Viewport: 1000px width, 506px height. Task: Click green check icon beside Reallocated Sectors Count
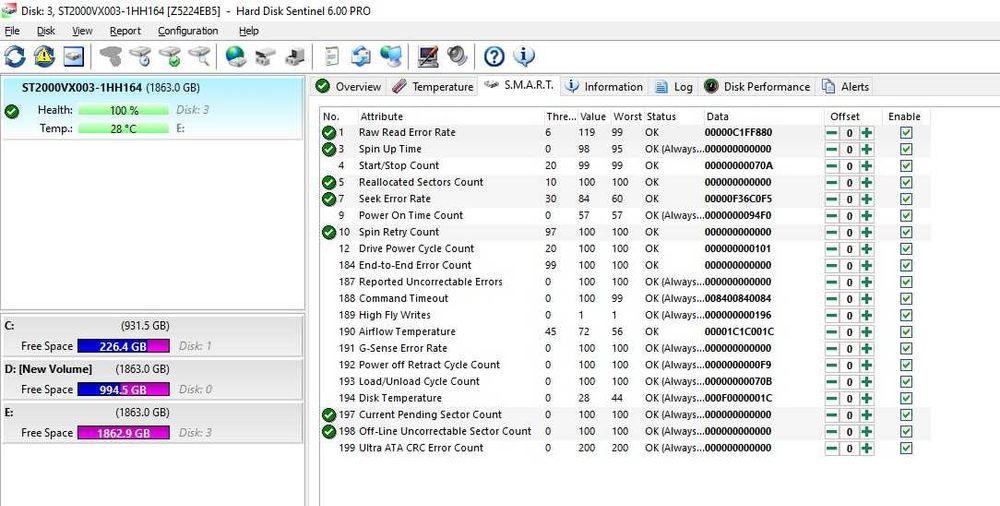point(329,182)
